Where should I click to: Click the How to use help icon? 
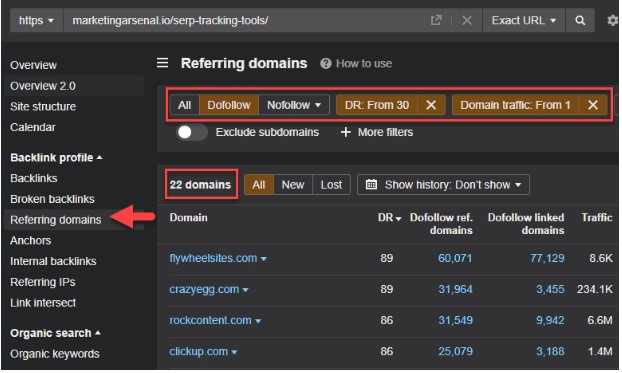[x=325, y=63]
